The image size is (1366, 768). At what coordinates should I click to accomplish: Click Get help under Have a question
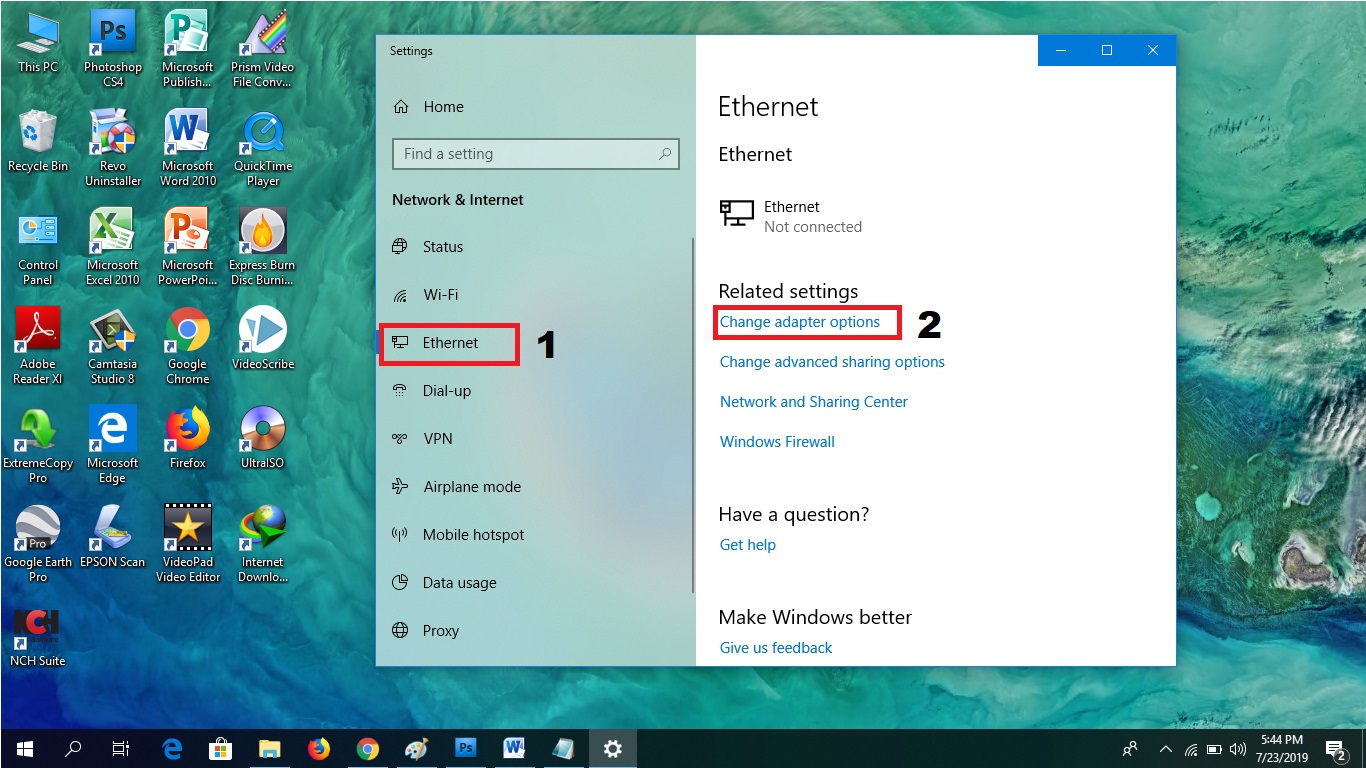747,544
